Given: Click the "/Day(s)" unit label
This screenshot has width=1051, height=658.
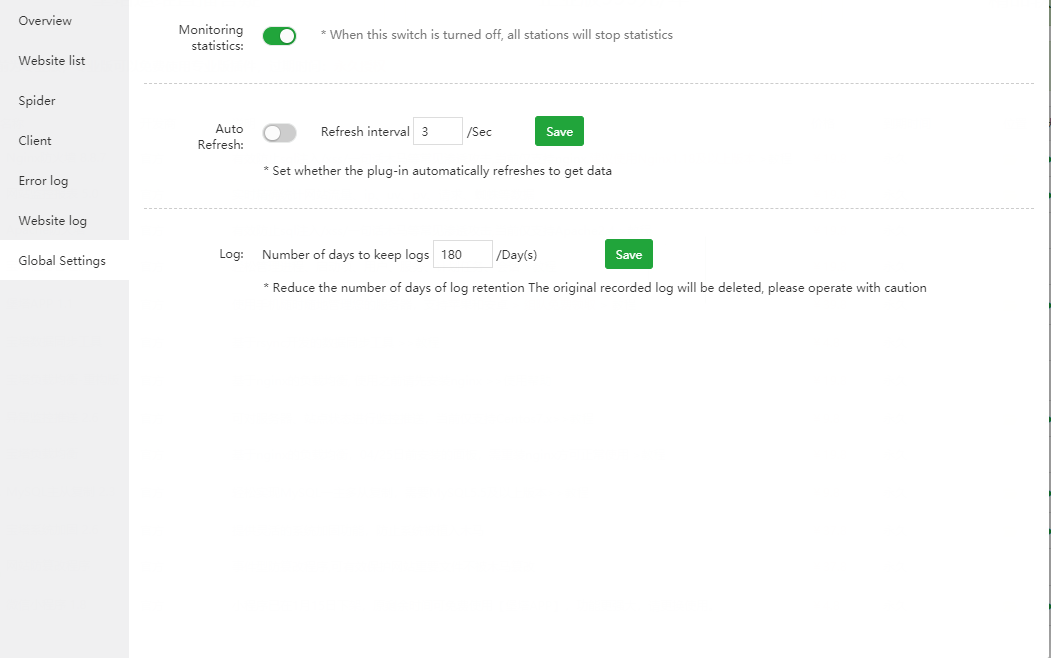Looking at the screenshot, I should [x=517, y=255].
